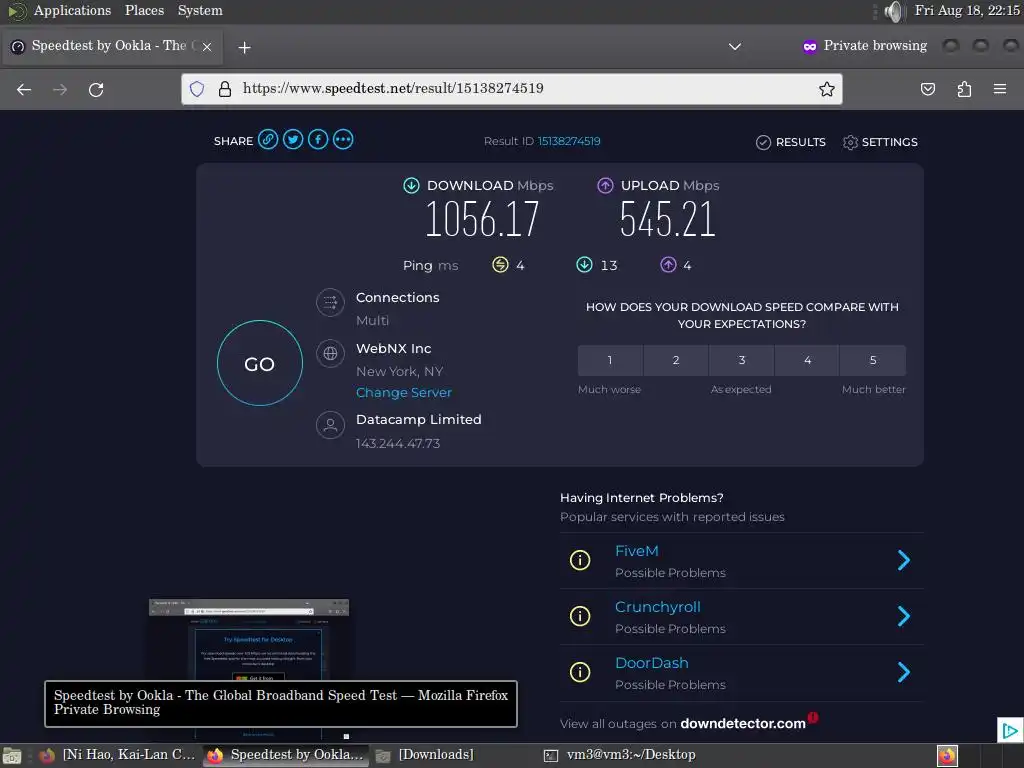Click the upload arrow icon beside UPLOAD
Screen dimensions: 1024x768
605,185
